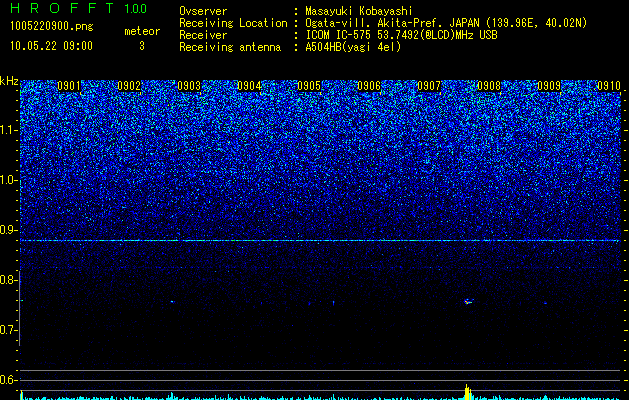The image size is (629, 400).
Task: Click the observer name Masayuki Kobayashi
Action: (359, 11)
